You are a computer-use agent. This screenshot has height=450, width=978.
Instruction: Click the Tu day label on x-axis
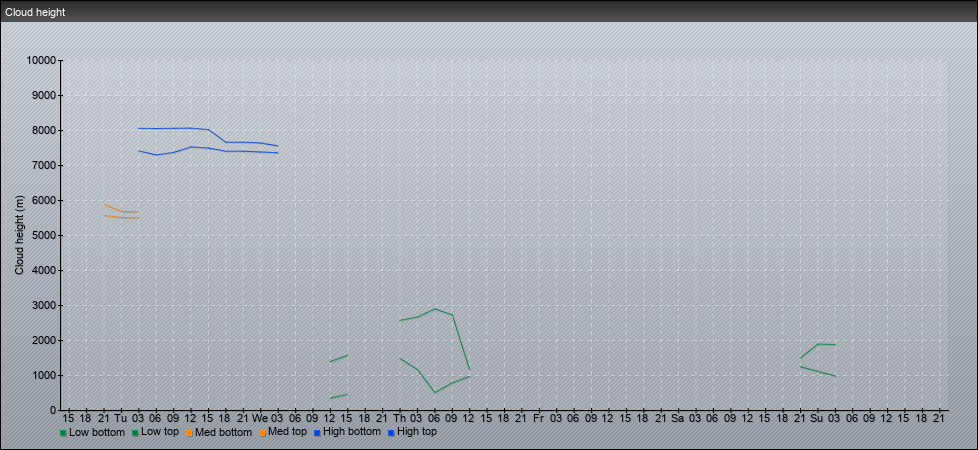(121, 419)
